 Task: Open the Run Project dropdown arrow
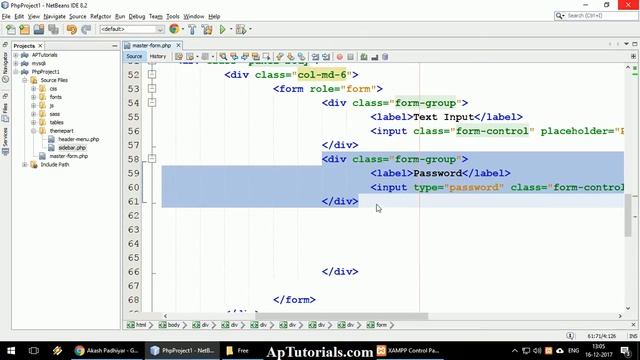[x=231, y=29]
